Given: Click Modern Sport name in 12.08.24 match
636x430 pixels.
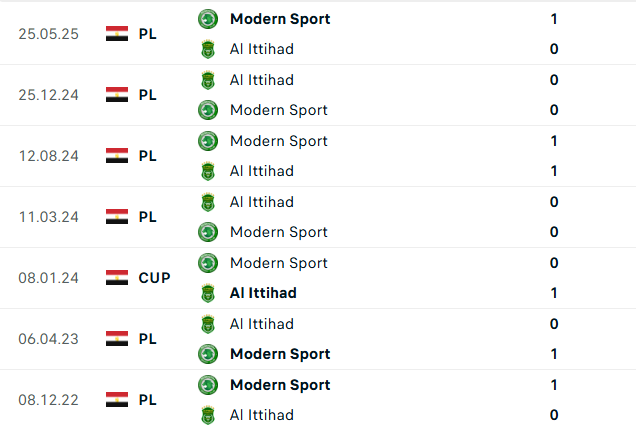Looking at the screenshot, I should (279, 141).
